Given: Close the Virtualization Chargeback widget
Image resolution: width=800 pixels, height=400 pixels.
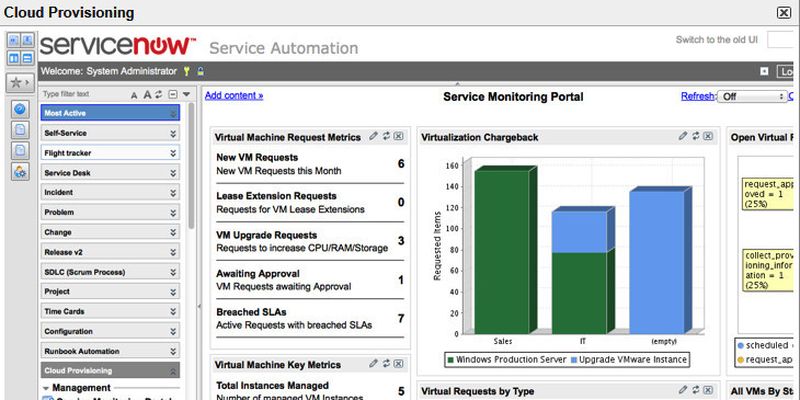Looking at the screenshot, I should (708, 136).
